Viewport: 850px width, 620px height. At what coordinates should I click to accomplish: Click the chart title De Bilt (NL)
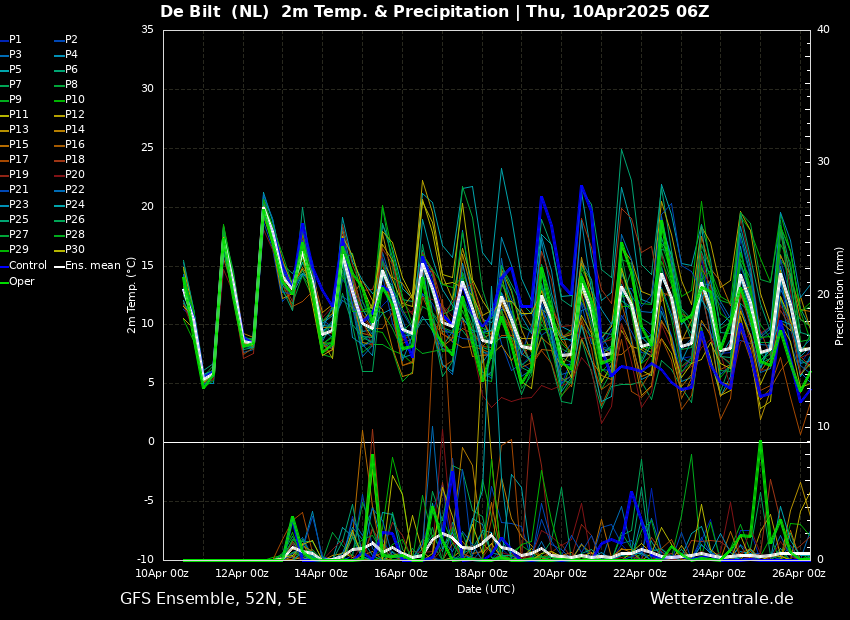point(215,11)
